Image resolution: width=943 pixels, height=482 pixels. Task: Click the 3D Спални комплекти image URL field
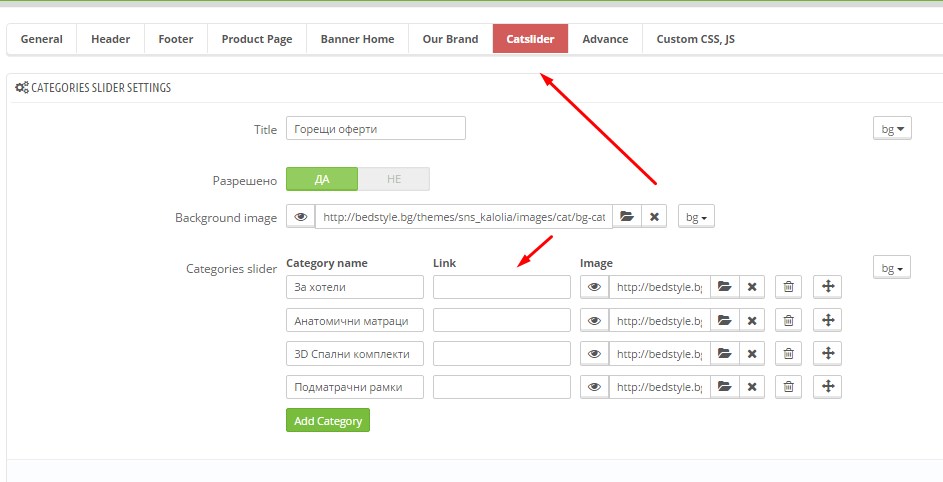(x=660, y=353)
